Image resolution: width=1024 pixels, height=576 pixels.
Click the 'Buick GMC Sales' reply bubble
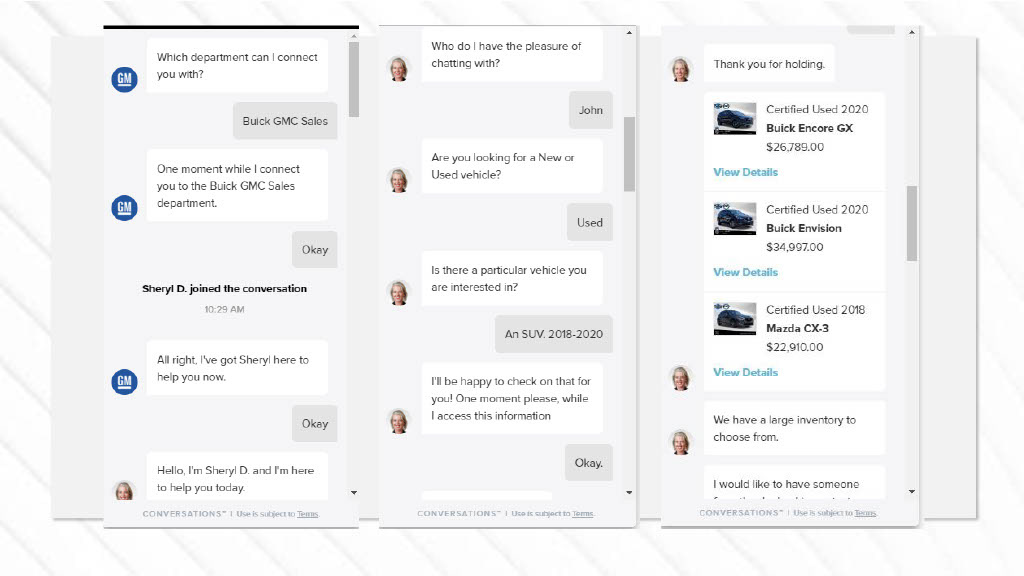pyautogui.click(x=285, y=121)
